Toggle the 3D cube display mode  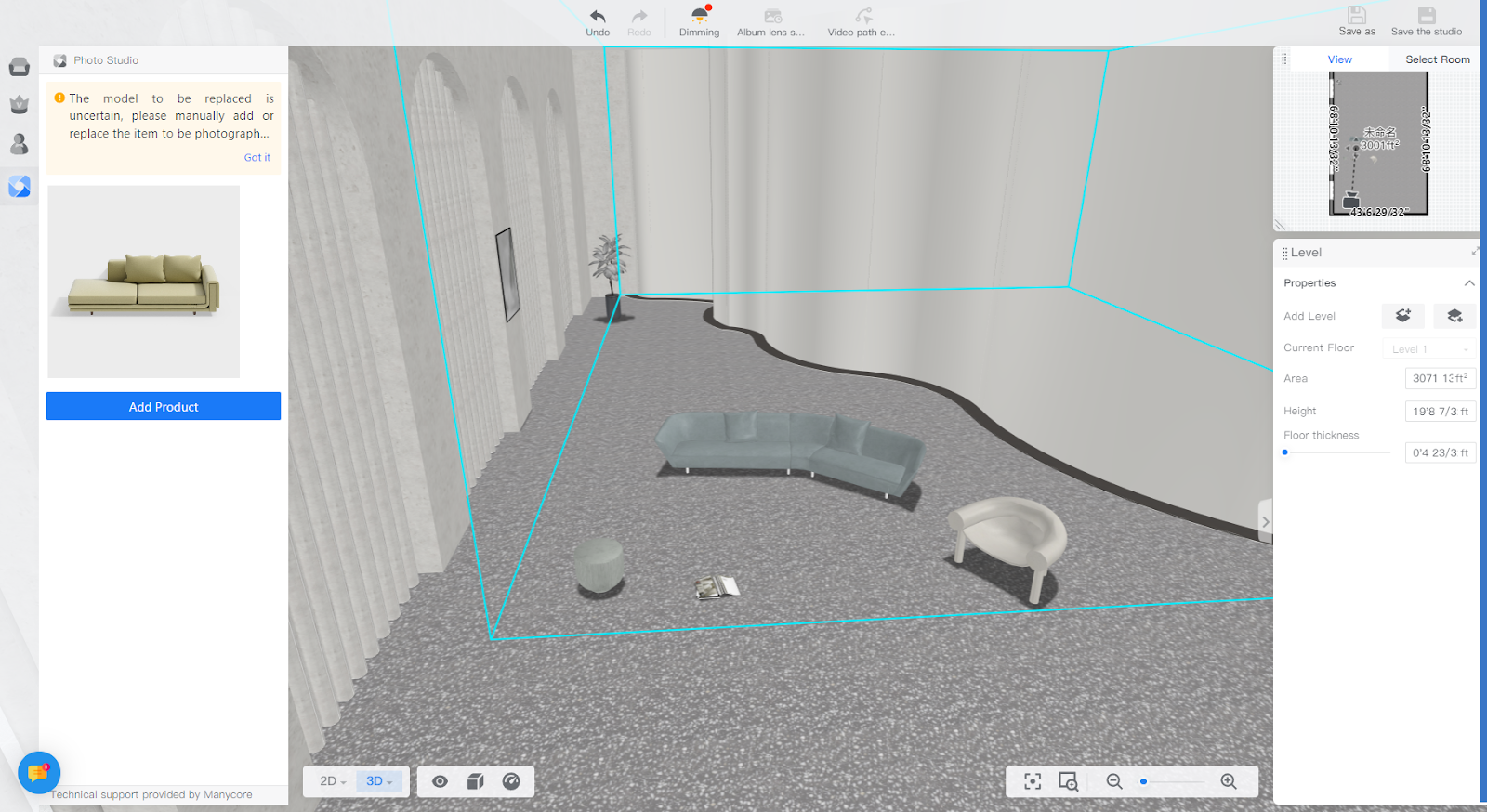pyautogui.click(x=475, y=781)
